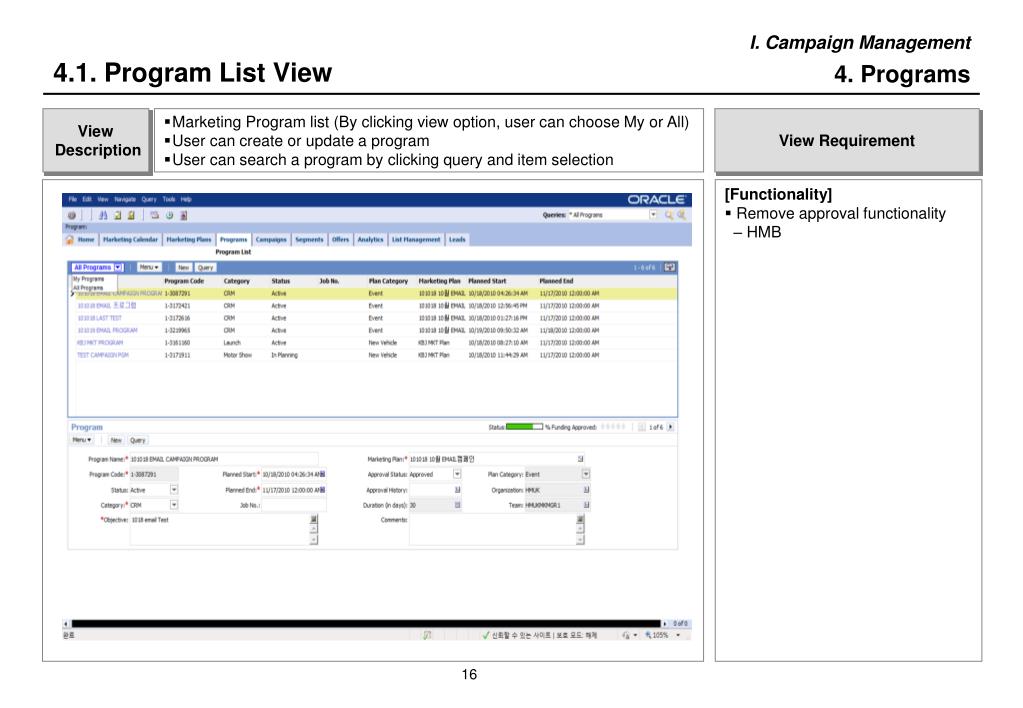Image resolution: width=1023 pixels, height=708 pixels.
Task: Expand the Plan Category dropdown
Action: coord(586,474)
